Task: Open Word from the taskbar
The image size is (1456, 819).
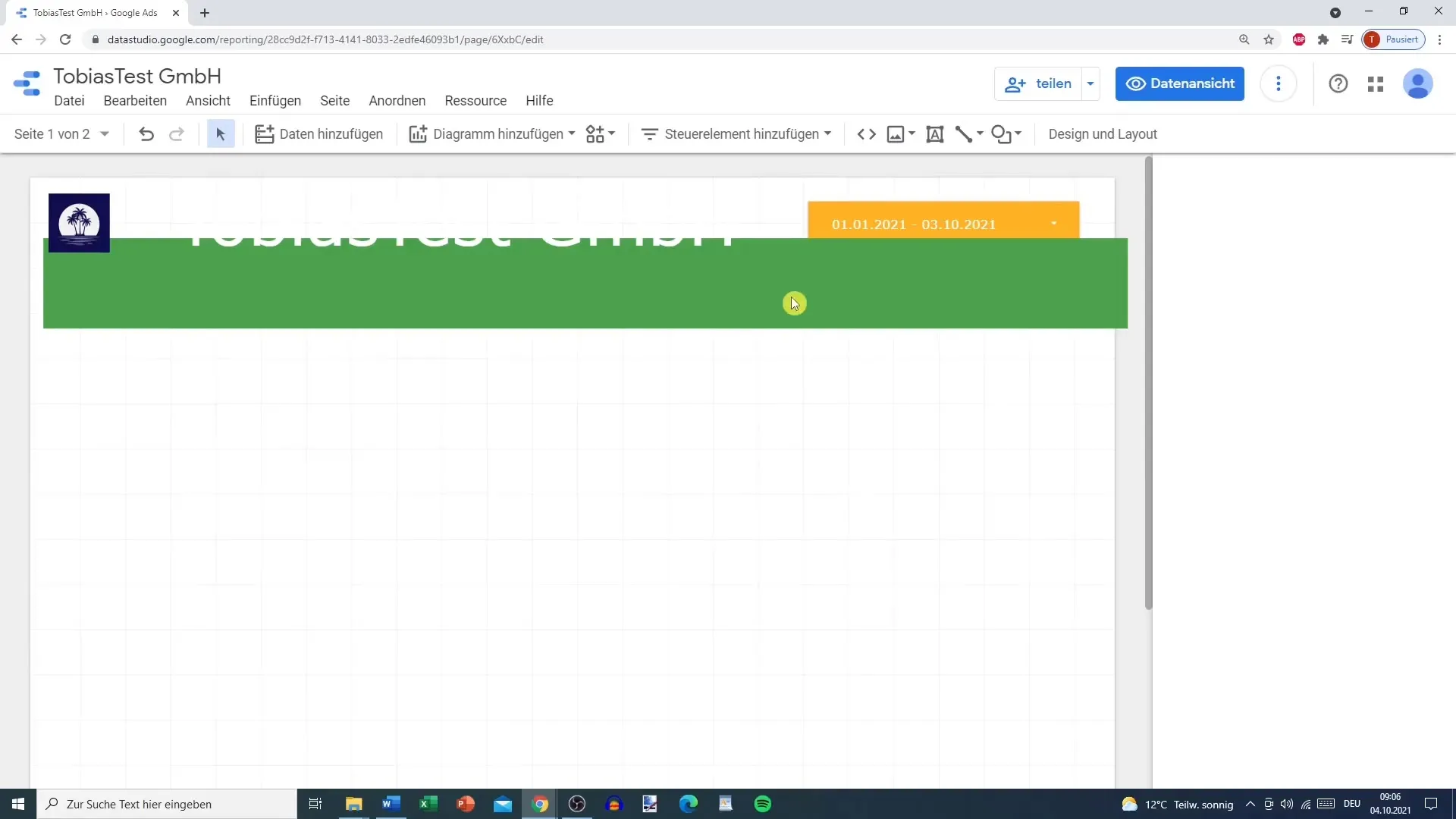Action: click(x=391, y=804)
